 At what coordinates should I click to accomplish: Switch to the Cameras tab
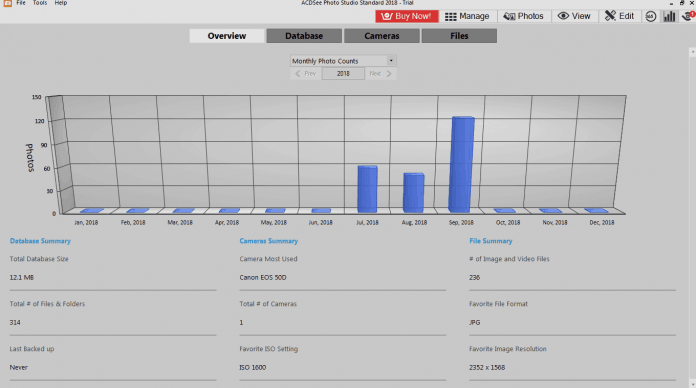coord(382,36)
